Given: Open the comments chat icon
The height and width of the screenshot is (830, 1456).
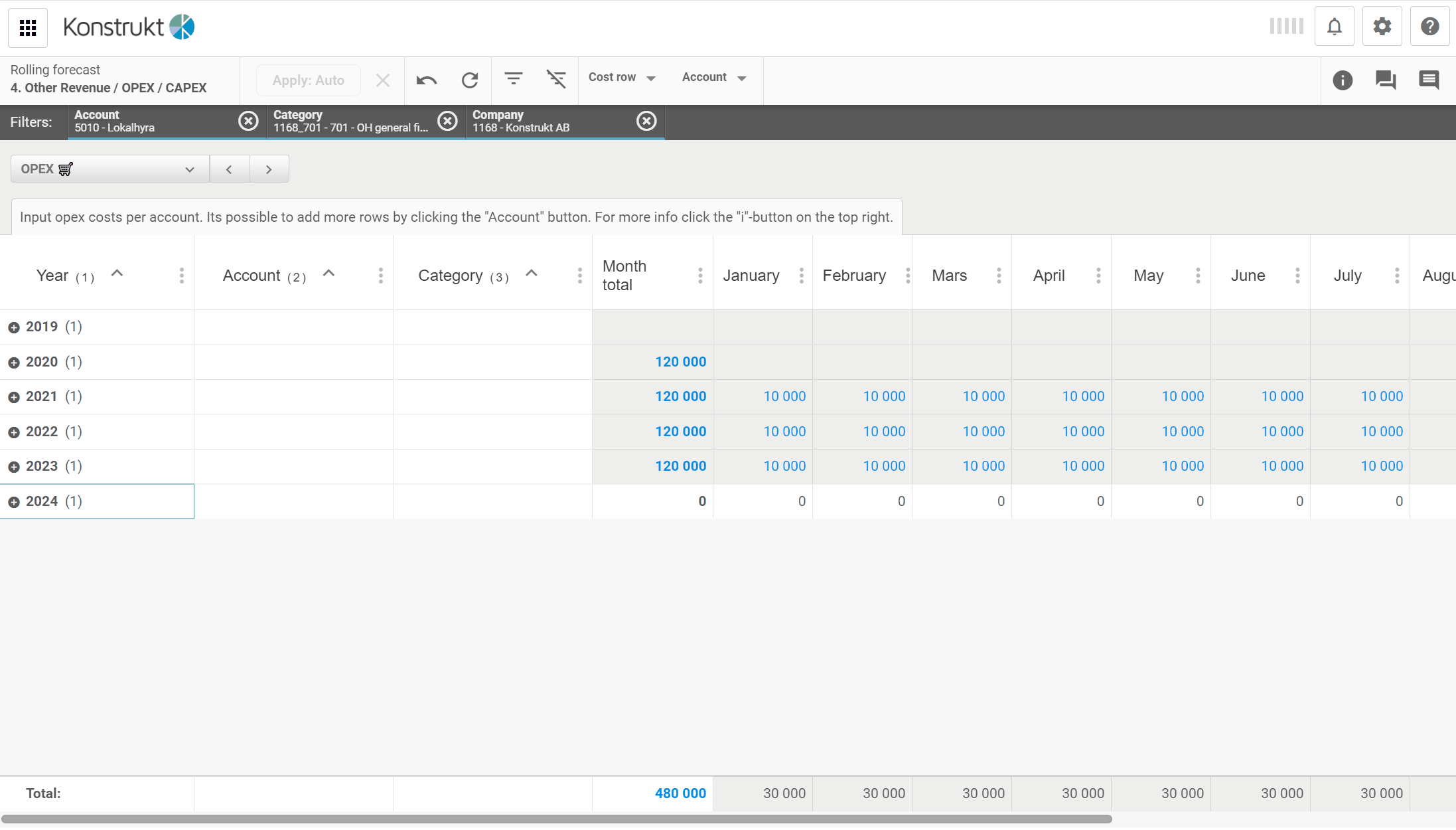Looking at the screenshot, I should click(1386, 80).
